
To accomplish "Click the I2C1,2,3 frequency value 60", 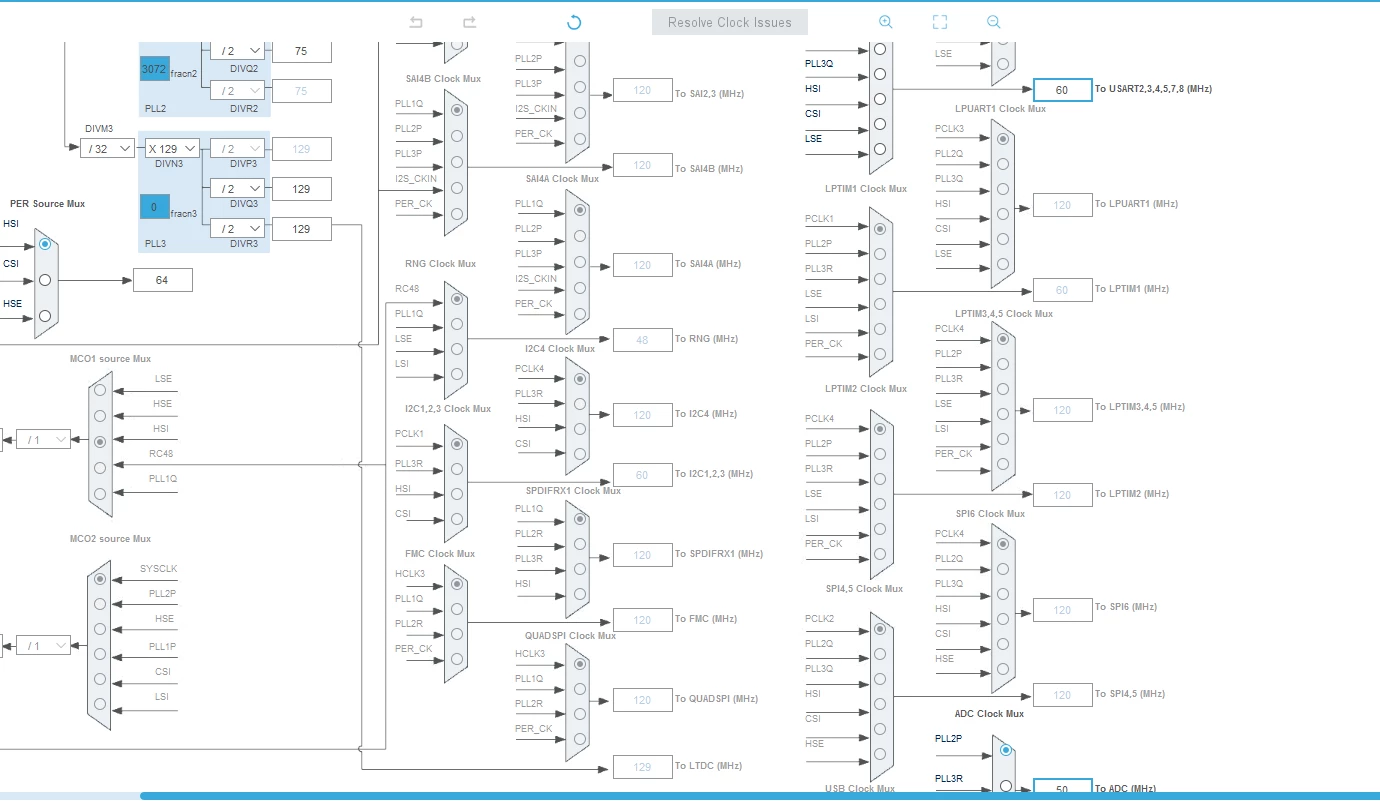I will (x=642, y=475).
